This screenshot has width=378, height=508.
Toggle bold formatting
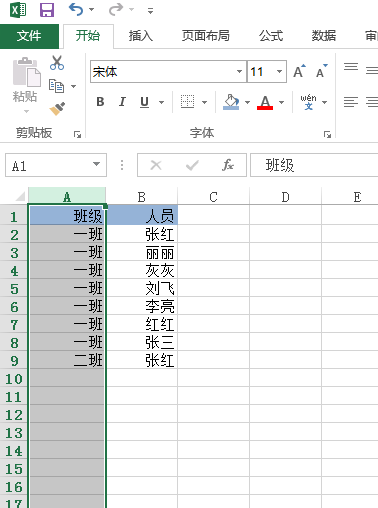click(100, 102)
